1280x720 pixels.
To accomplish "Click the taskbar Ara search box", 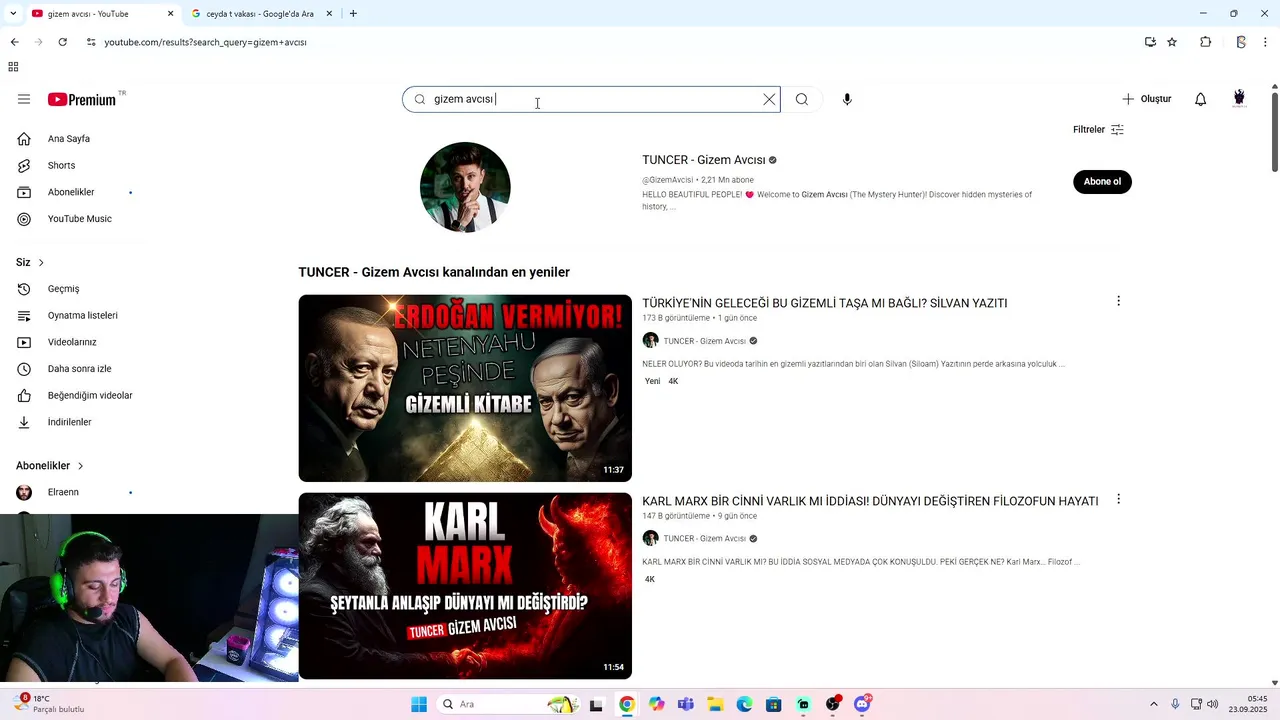I will point(510,704).
